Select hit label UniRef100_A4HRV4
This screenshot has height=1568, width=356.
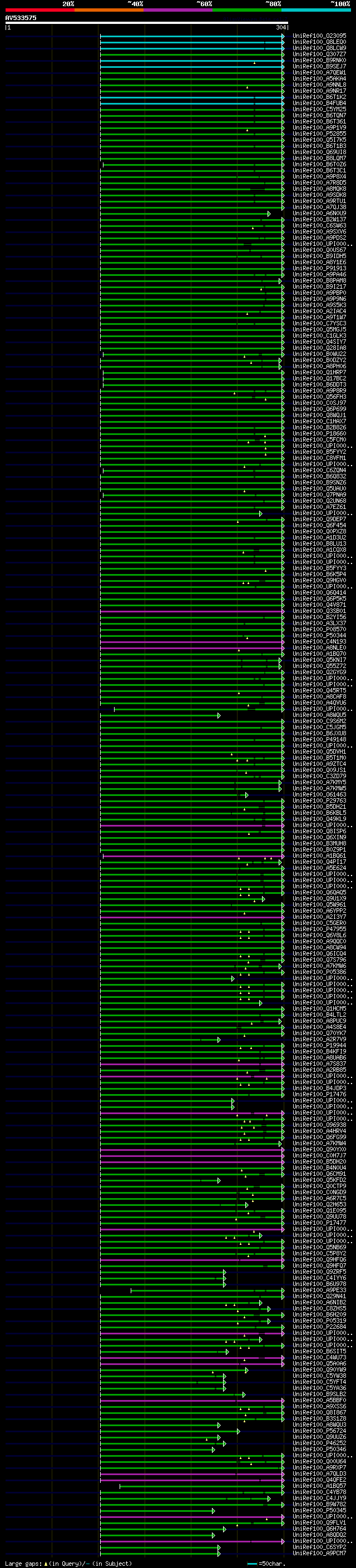pos(319,1131)
